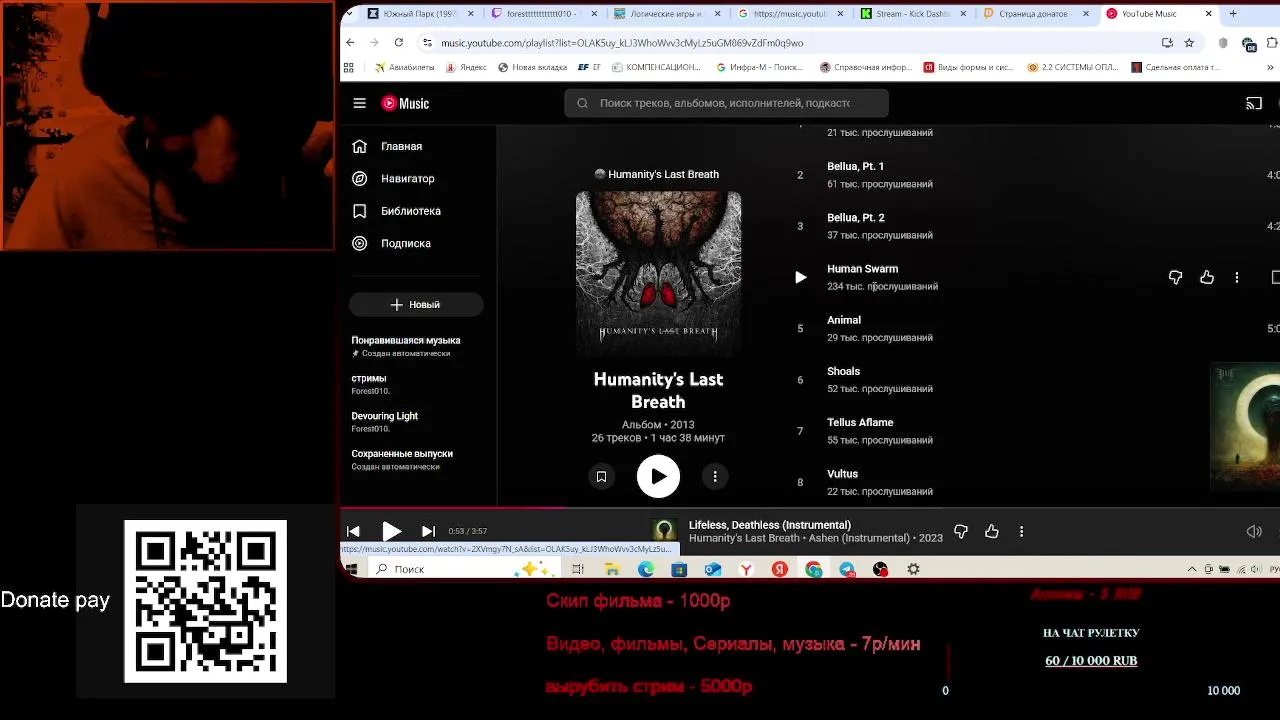Open Lifeless, Deathless (Instrumental) now-playing title
Screen dimensions: 1280x720
pyautogui.click(x=769, y=525)
